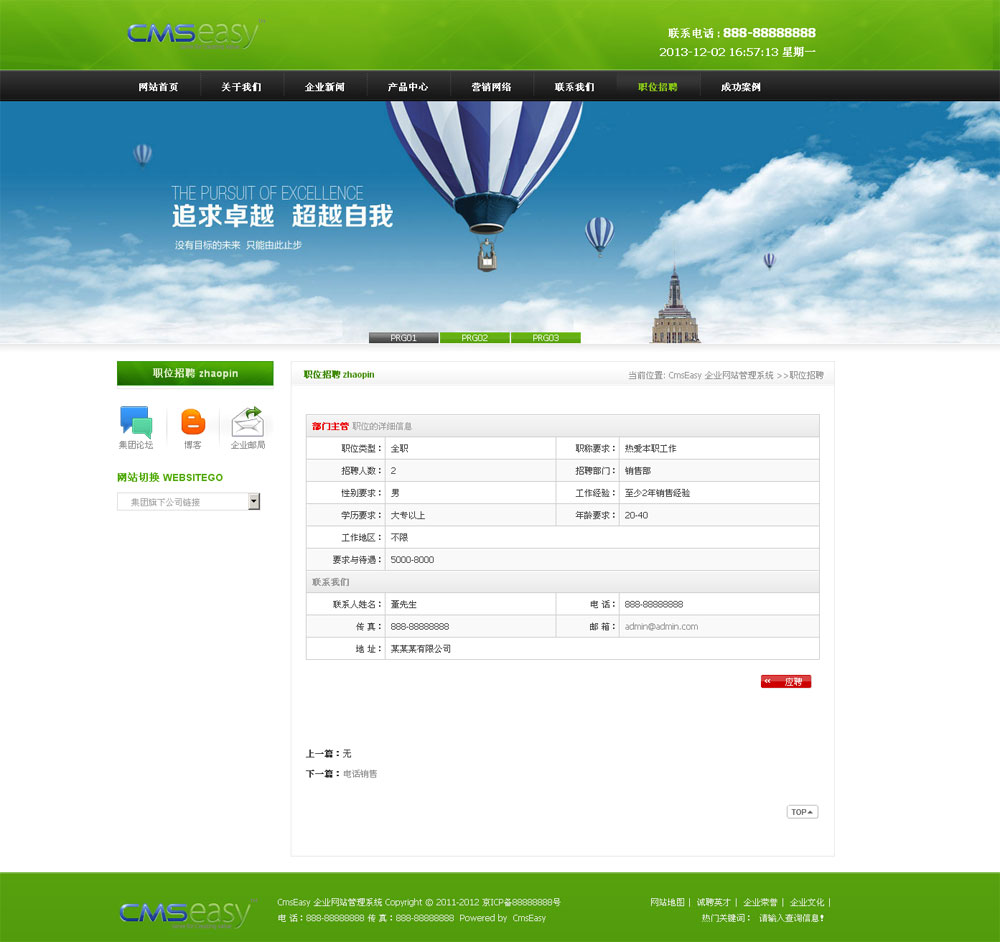Screen dimensions: 1000x942
Task: Switch banner to slide PRG03
Action: pos(545,338)
